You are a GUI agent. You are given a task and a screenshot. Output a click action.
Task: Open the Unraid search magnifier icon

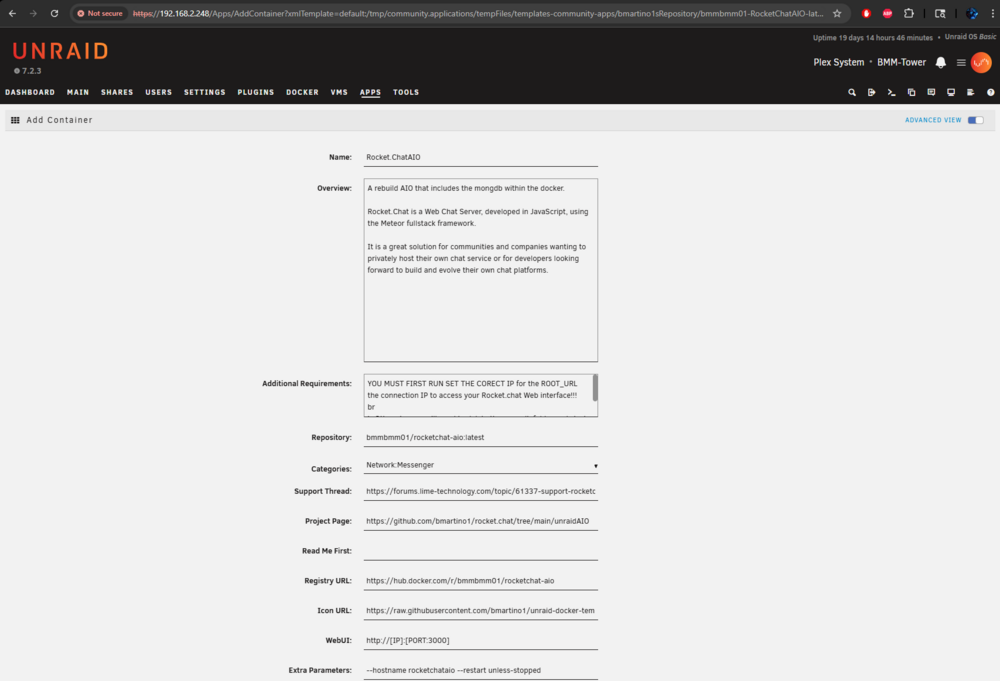click(851, 92)
